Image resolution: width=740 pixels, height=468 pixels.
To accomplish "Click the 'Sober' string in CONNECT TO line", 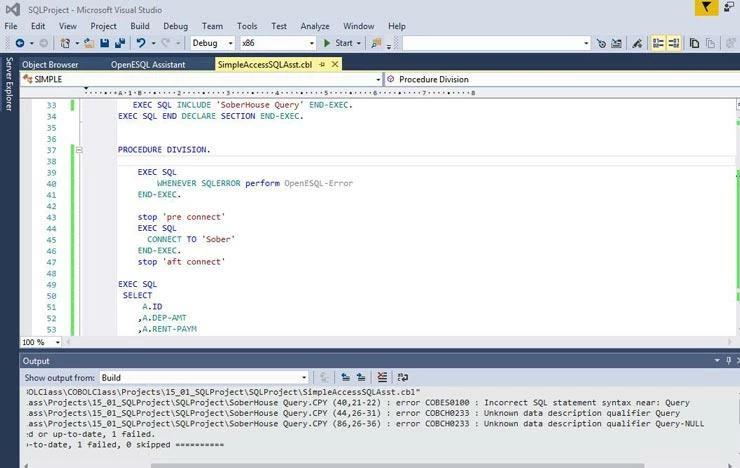I will pyautogui.click(x=218, y=240).
